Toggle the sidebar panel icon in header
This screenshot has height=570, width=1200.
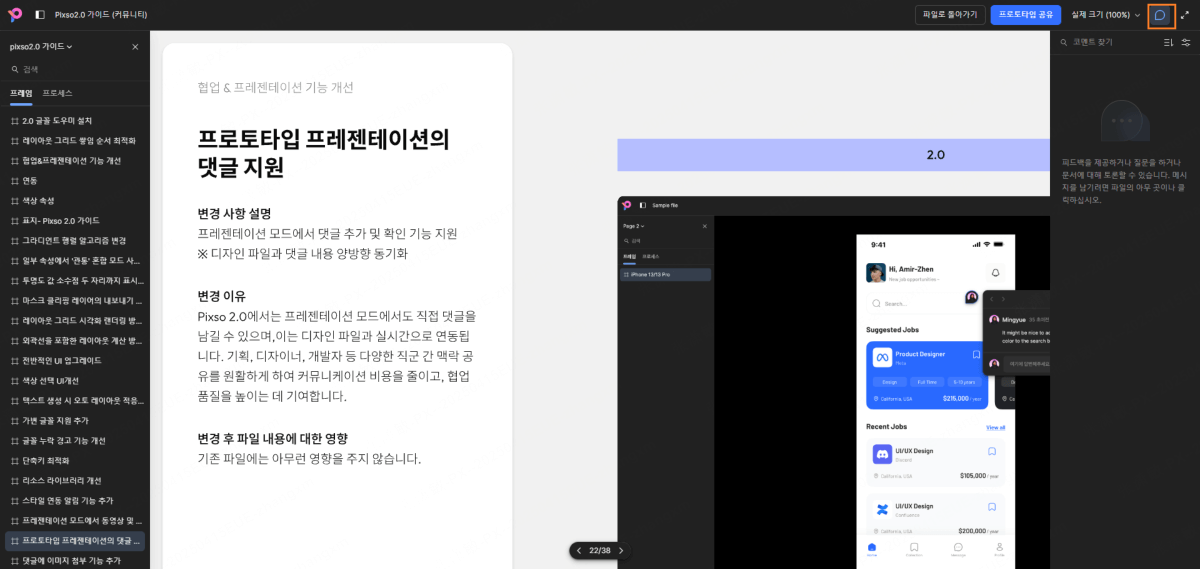40,15
